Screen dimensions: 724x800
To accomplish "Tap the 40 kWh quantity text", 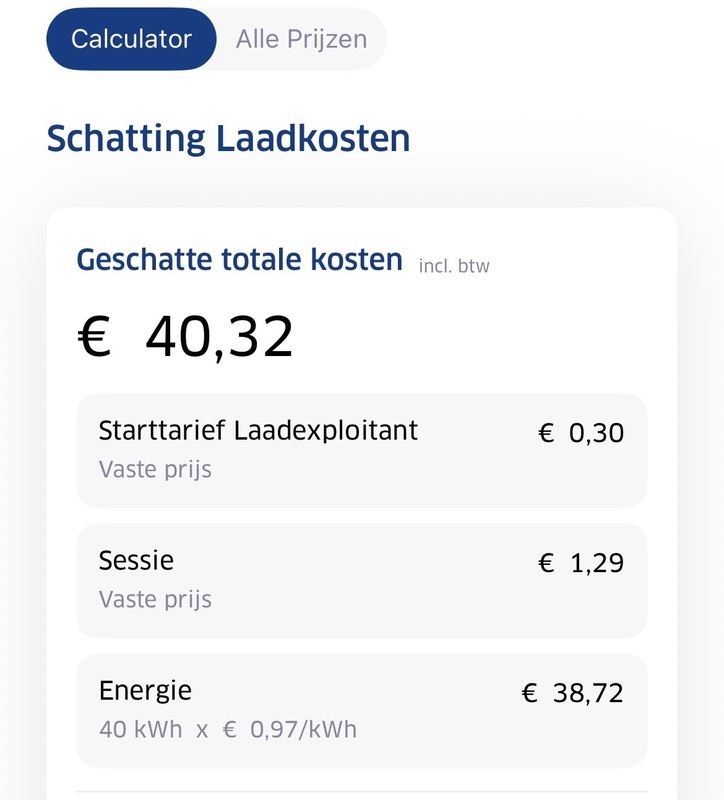I will tap(141, 729).
